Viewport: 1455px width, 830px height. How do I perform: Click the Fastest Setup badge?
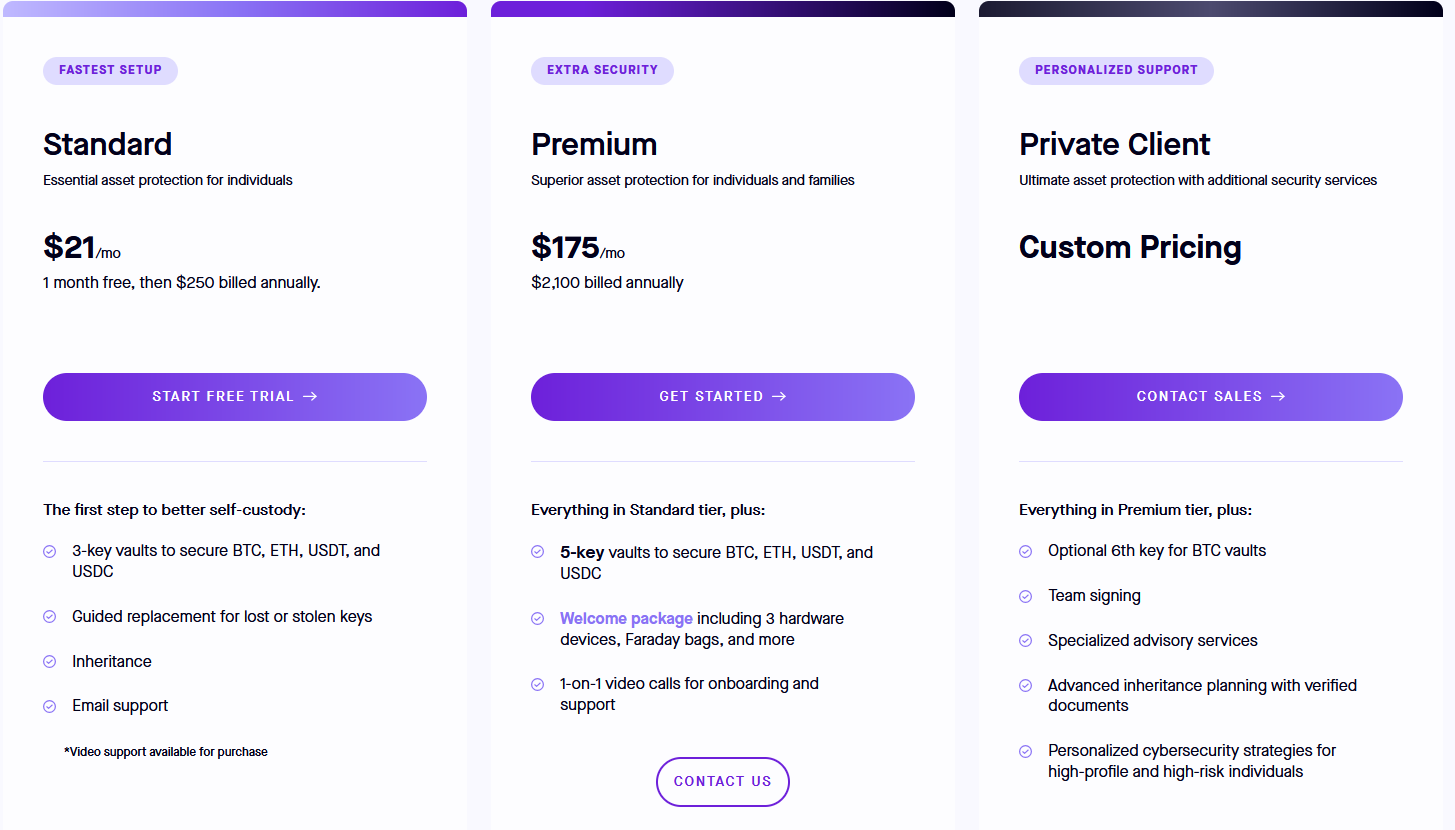pos(110,70)
